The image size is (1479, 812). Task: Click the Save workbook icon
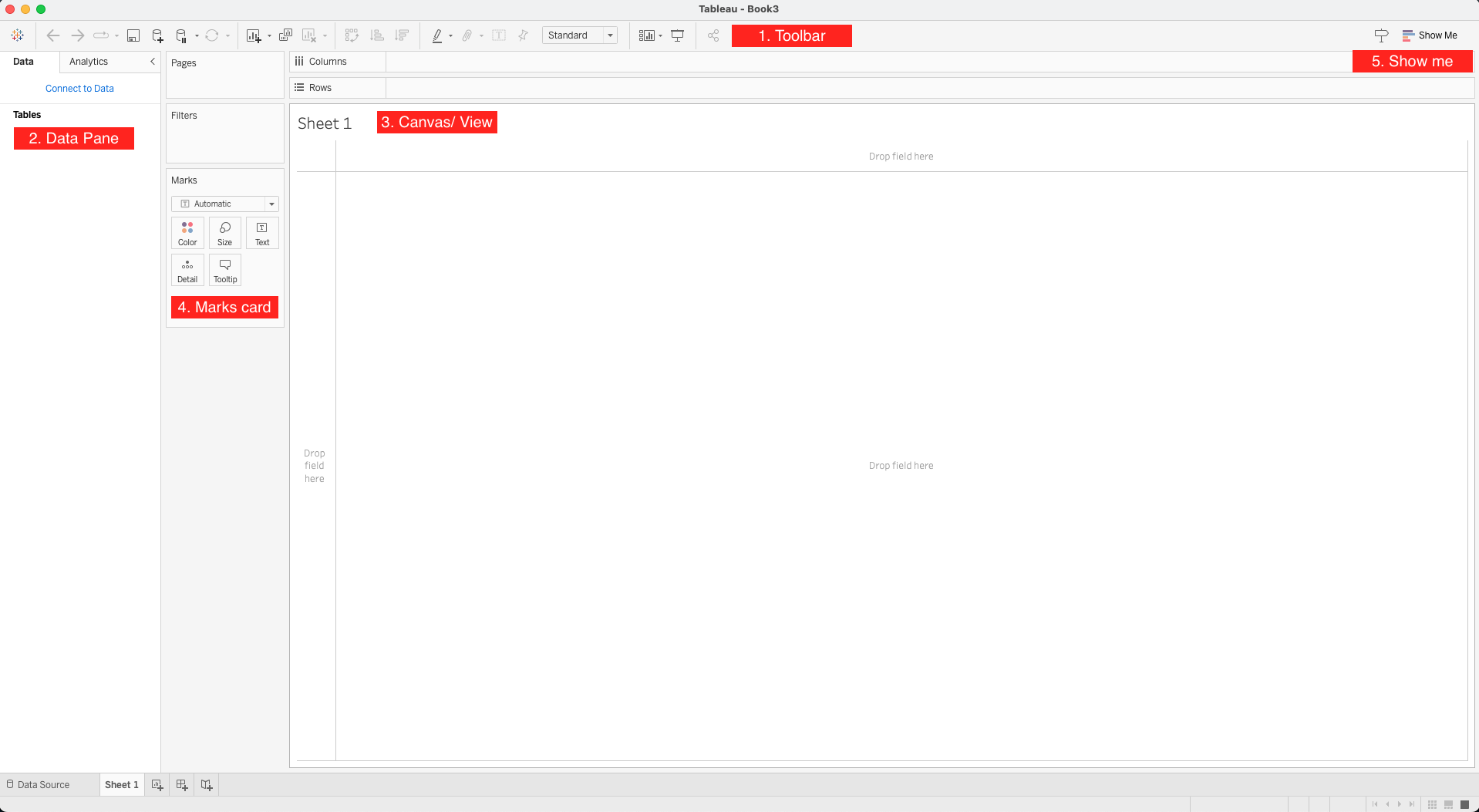coord(133,35)
